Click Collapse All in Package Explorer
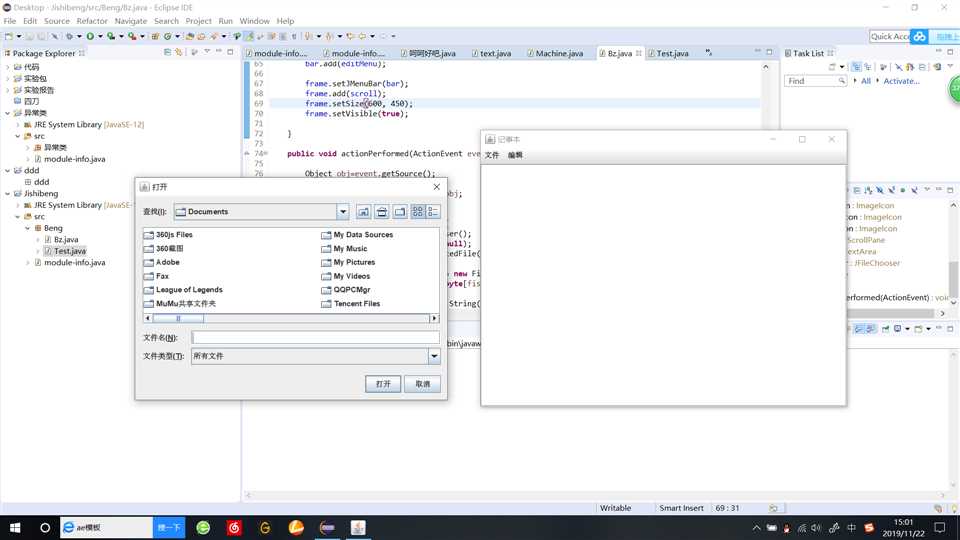Screen dimensions: 960x540 pos(167,53)
